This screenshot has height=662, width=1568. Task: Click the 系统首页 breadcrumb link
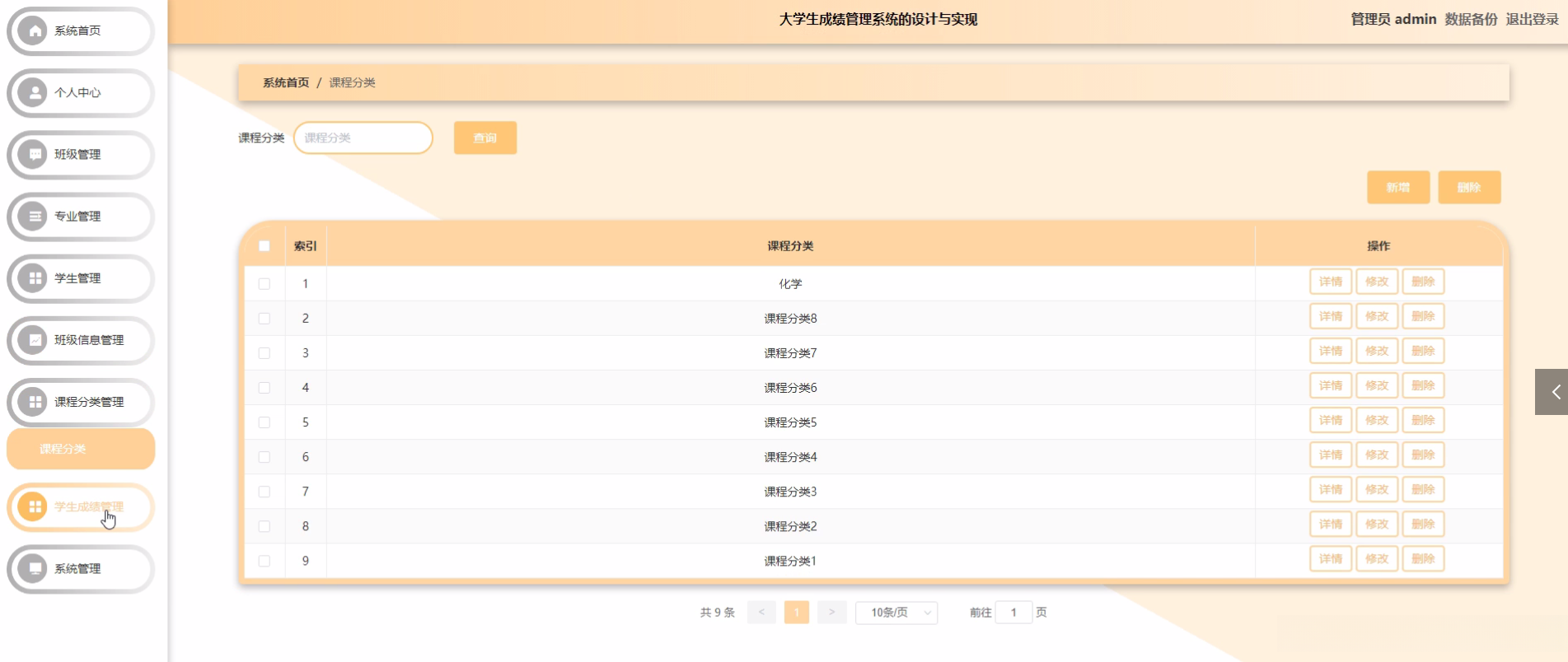click(286, 82)
